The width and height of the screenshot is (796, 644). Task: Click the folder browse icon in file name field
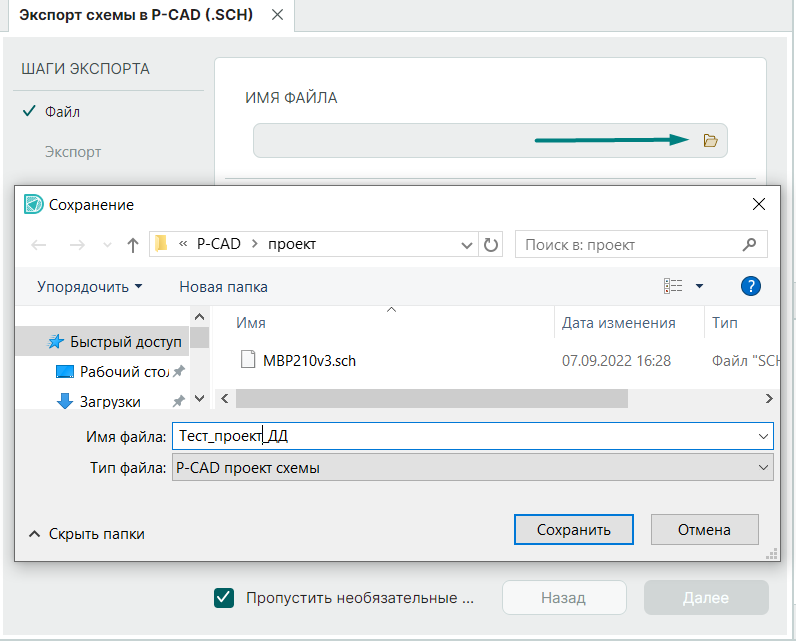(711, 141)
